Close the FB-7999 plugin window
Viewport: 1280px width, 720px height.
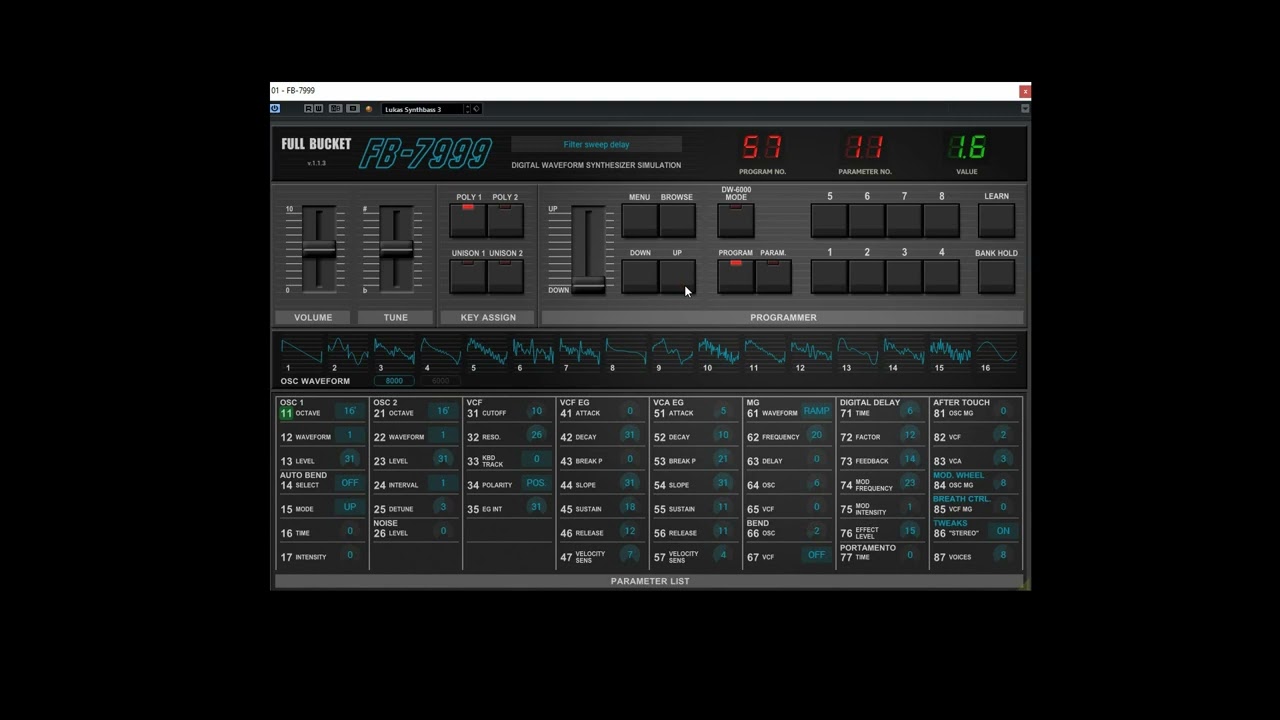pyautogui.click(x=1024, y=91)
